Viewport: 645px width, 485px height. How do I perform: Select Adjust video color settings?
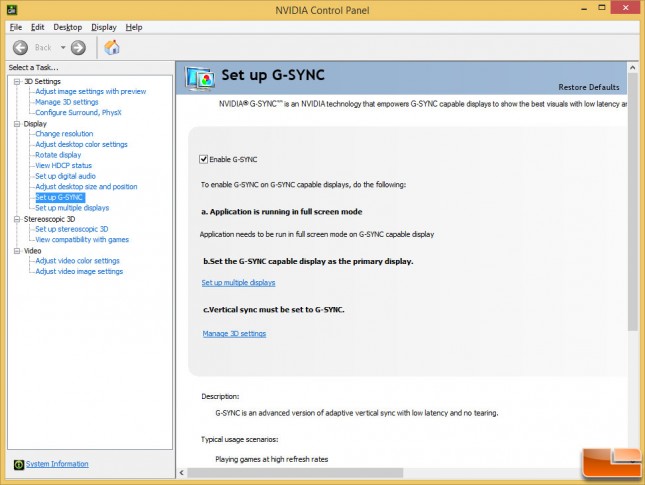[77, 261]
